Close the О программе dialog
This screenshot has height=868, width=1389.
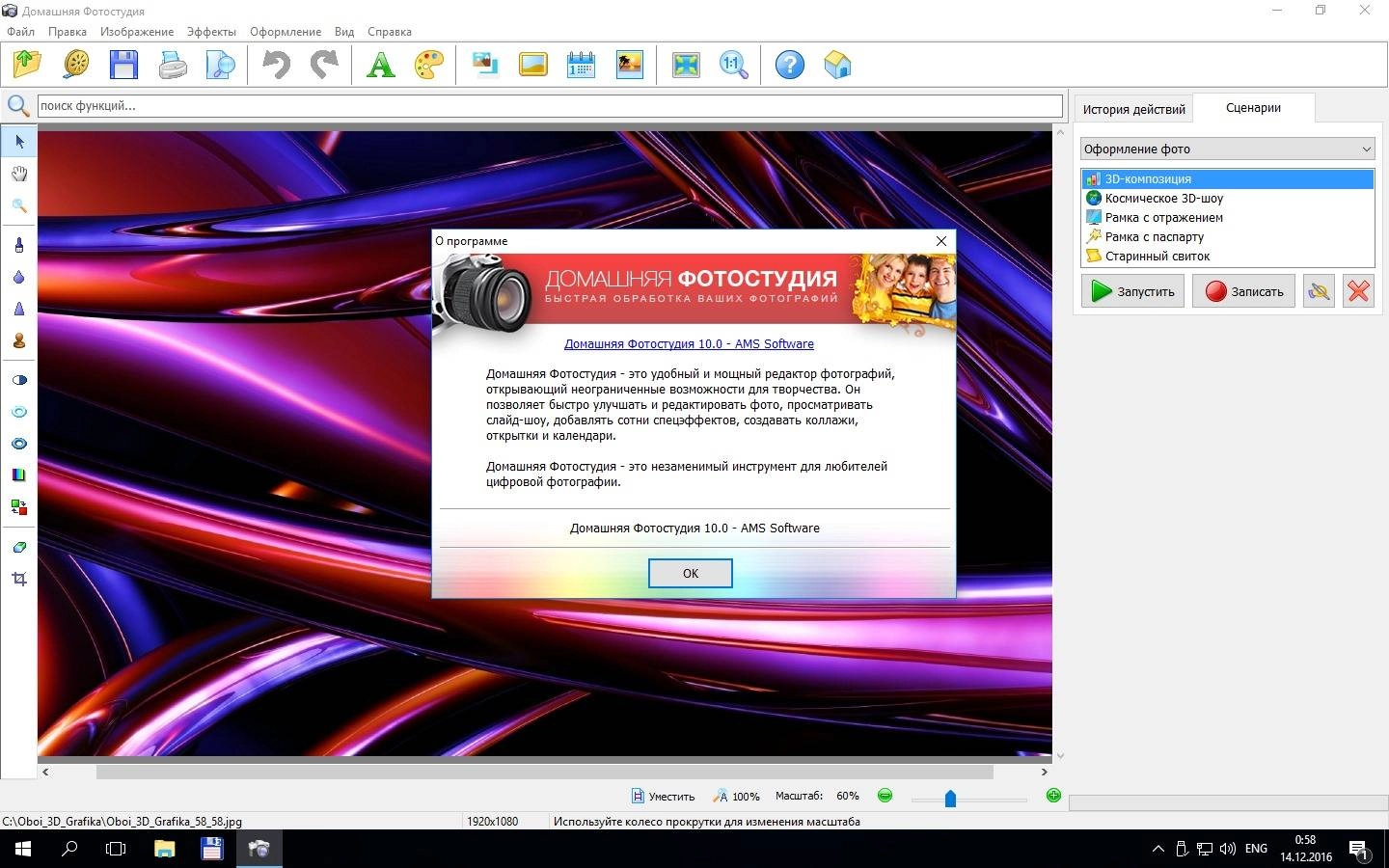(941, 241)
